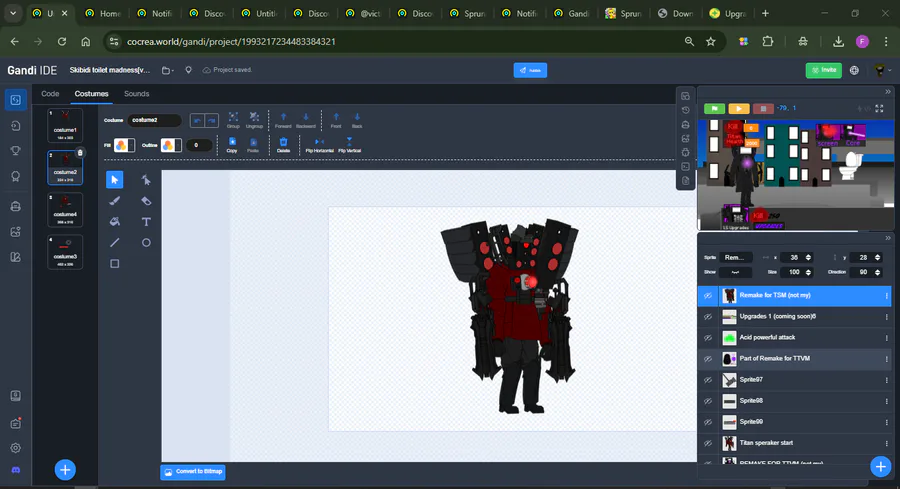Switch to the Code tab
Screen dimensions: 900x489
coord(50,94)
